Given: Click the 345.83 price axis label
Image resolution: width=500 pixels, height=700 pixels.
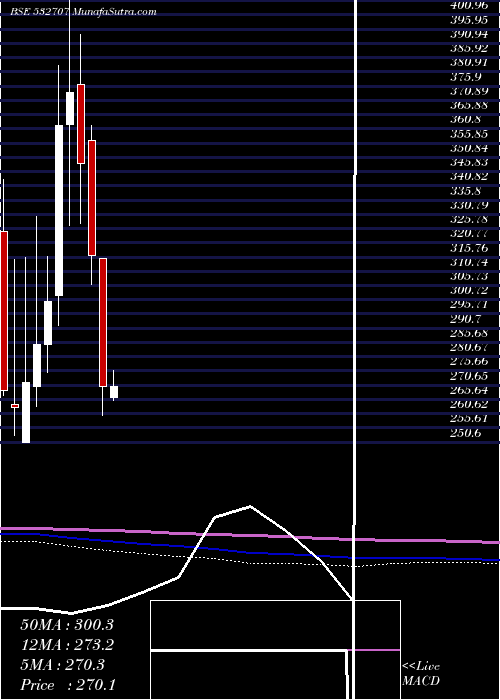Looking at the screenshot, I should coord(470,162).
